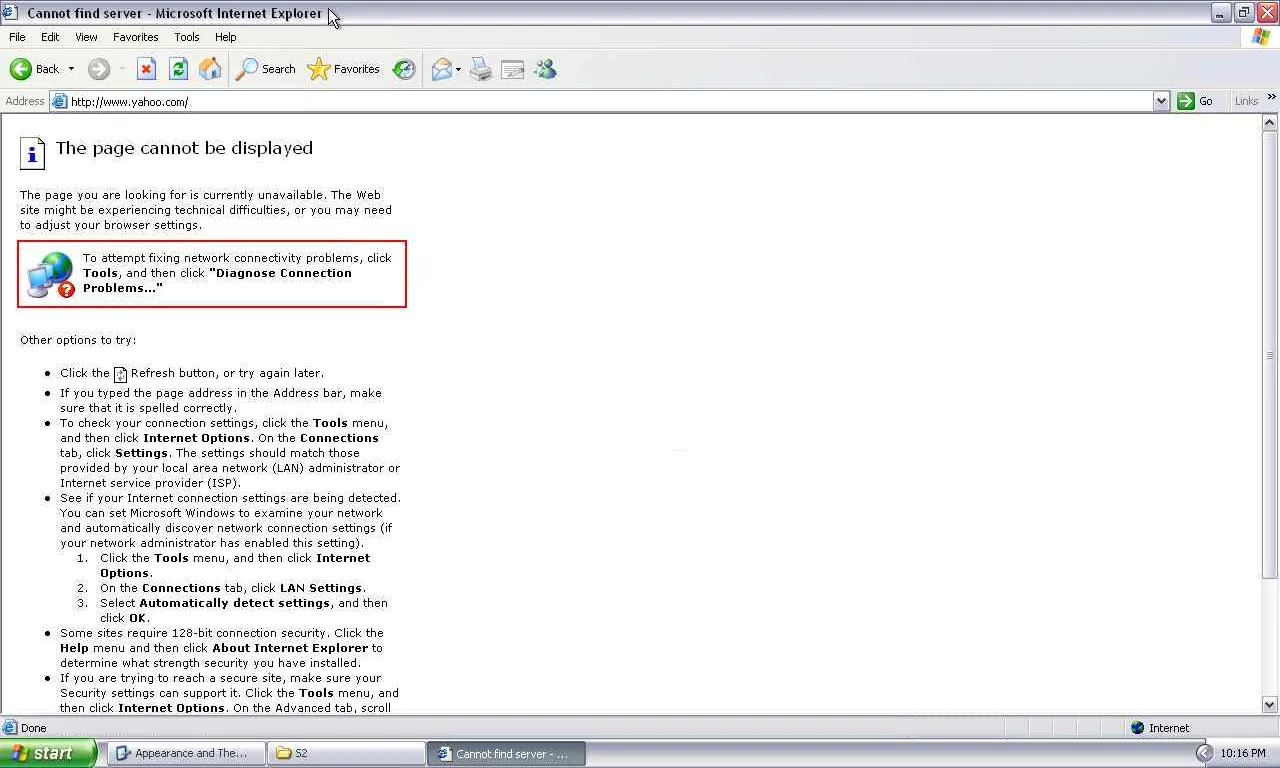Click the Go button
This screenshot has width=1280, height=768.
click(x=1196, y=101)
